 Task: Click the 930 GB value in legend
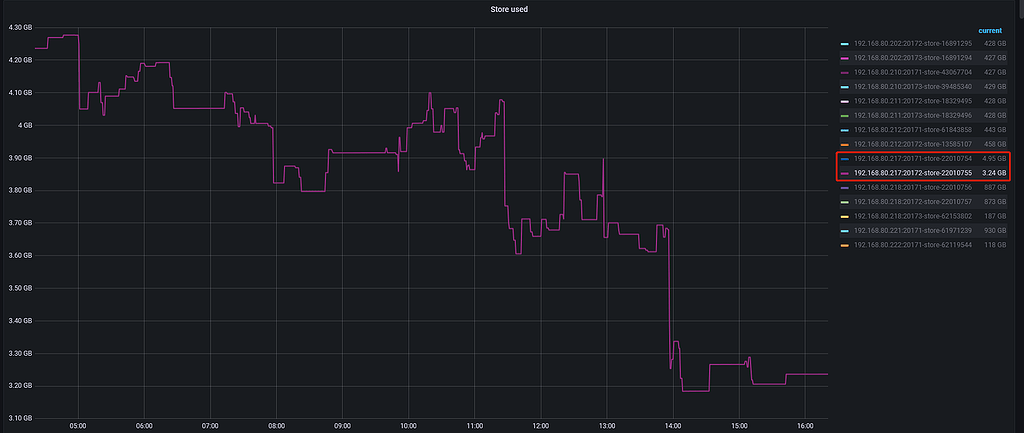tap(994, 230)
